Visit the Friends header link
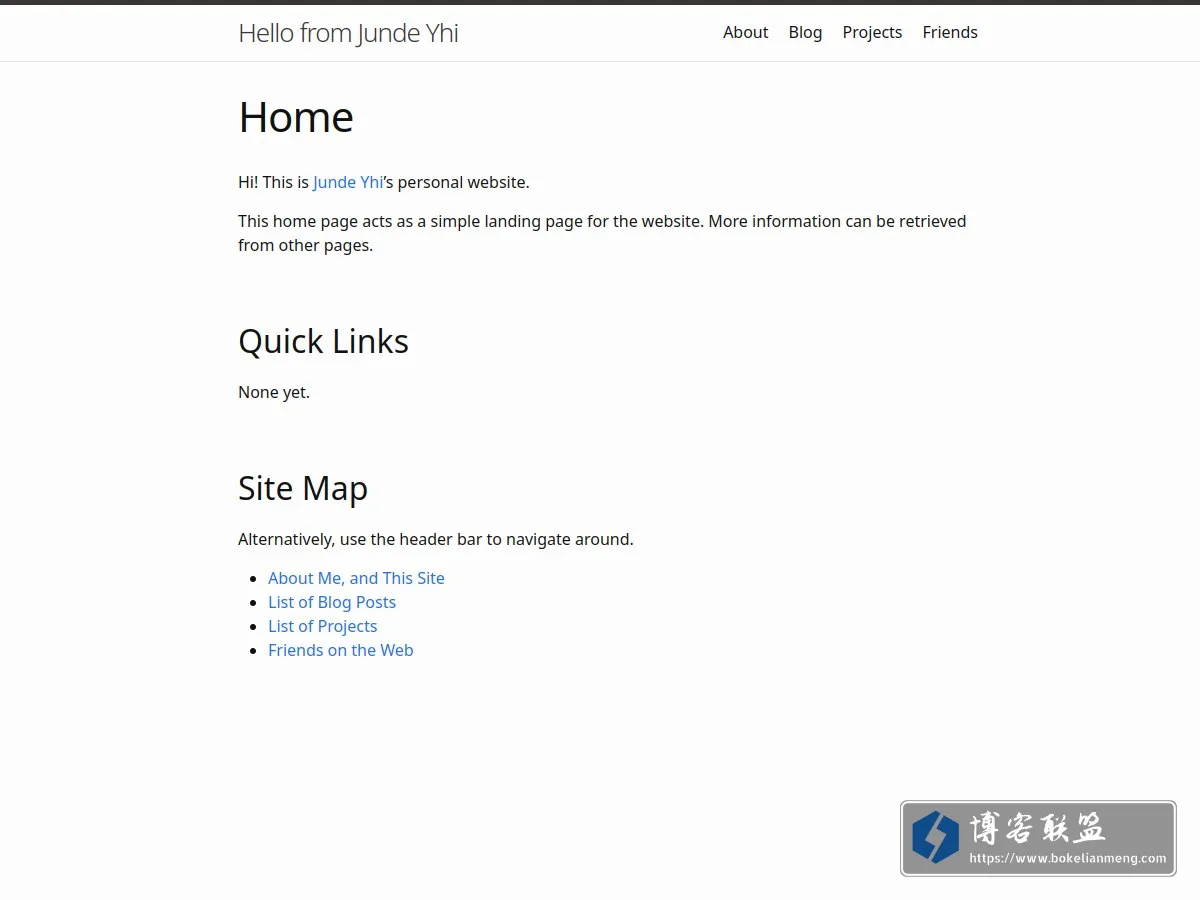This screenshot has width=1200, height=900. (x=950, y=32)
